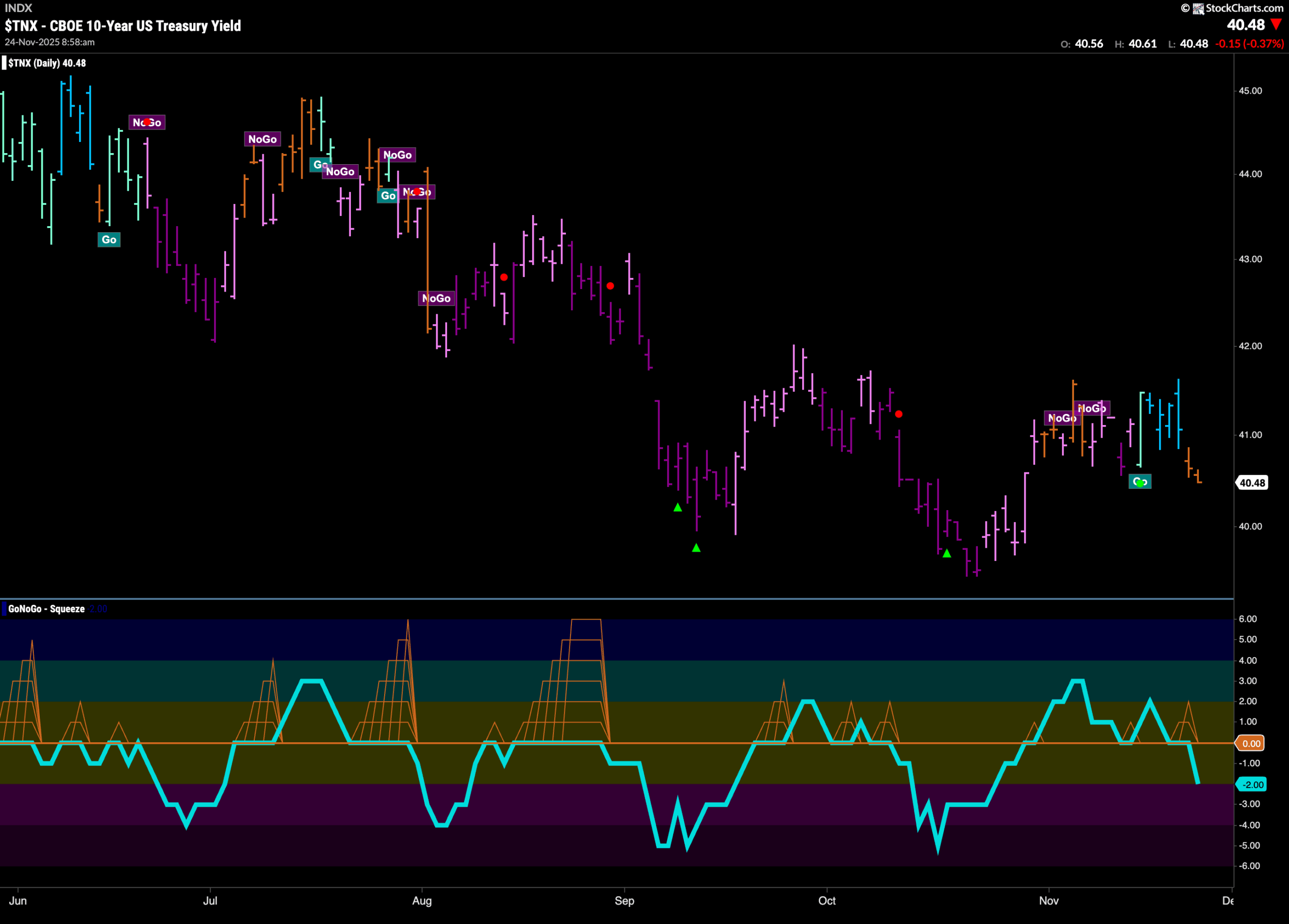Click the GoNoGo - Squeeze indicator label
The image size is (1289, 924).
47,609
